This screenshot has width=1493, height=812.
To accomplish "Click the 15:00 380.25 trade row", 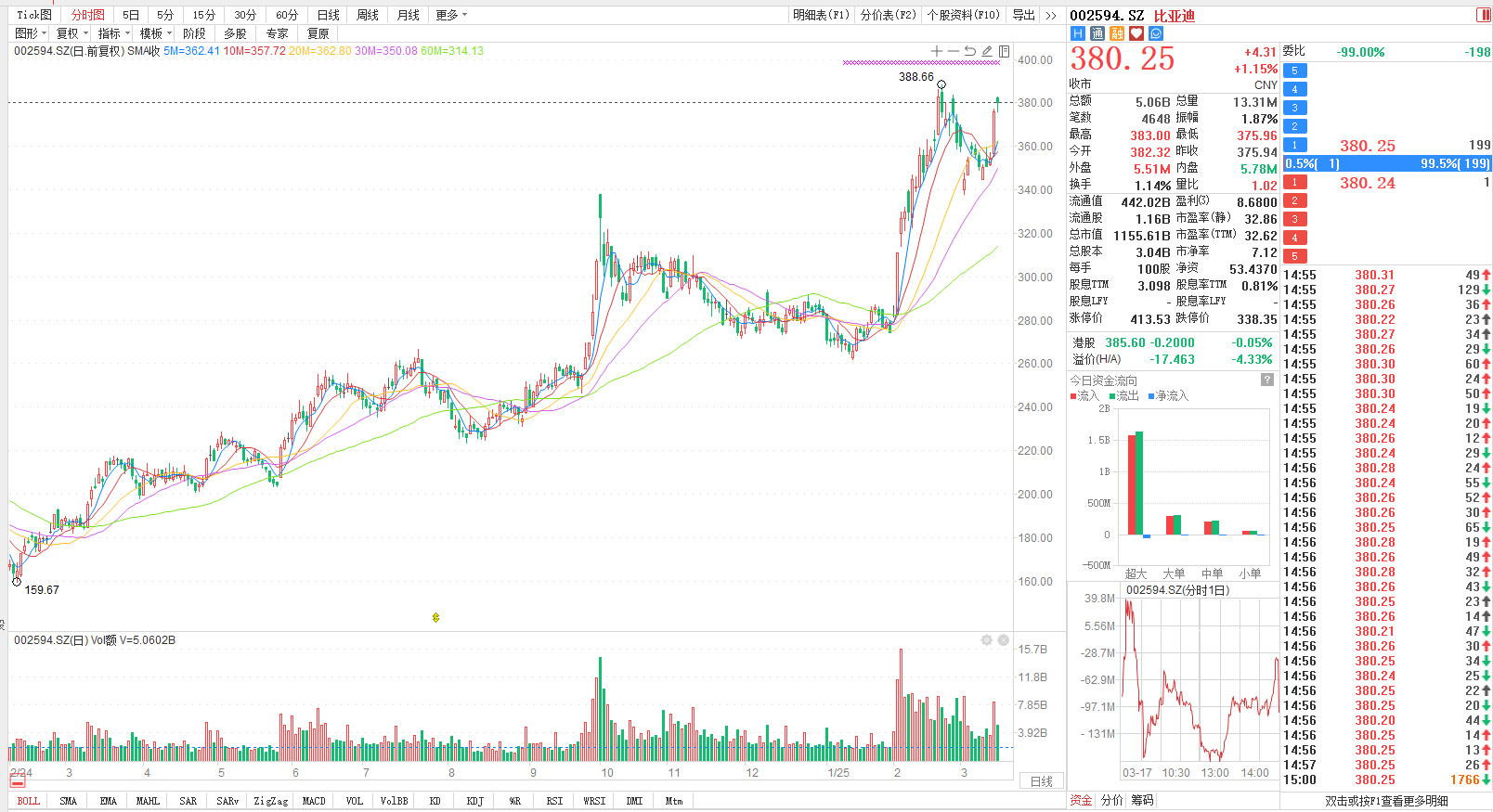I will point(1387,780).
